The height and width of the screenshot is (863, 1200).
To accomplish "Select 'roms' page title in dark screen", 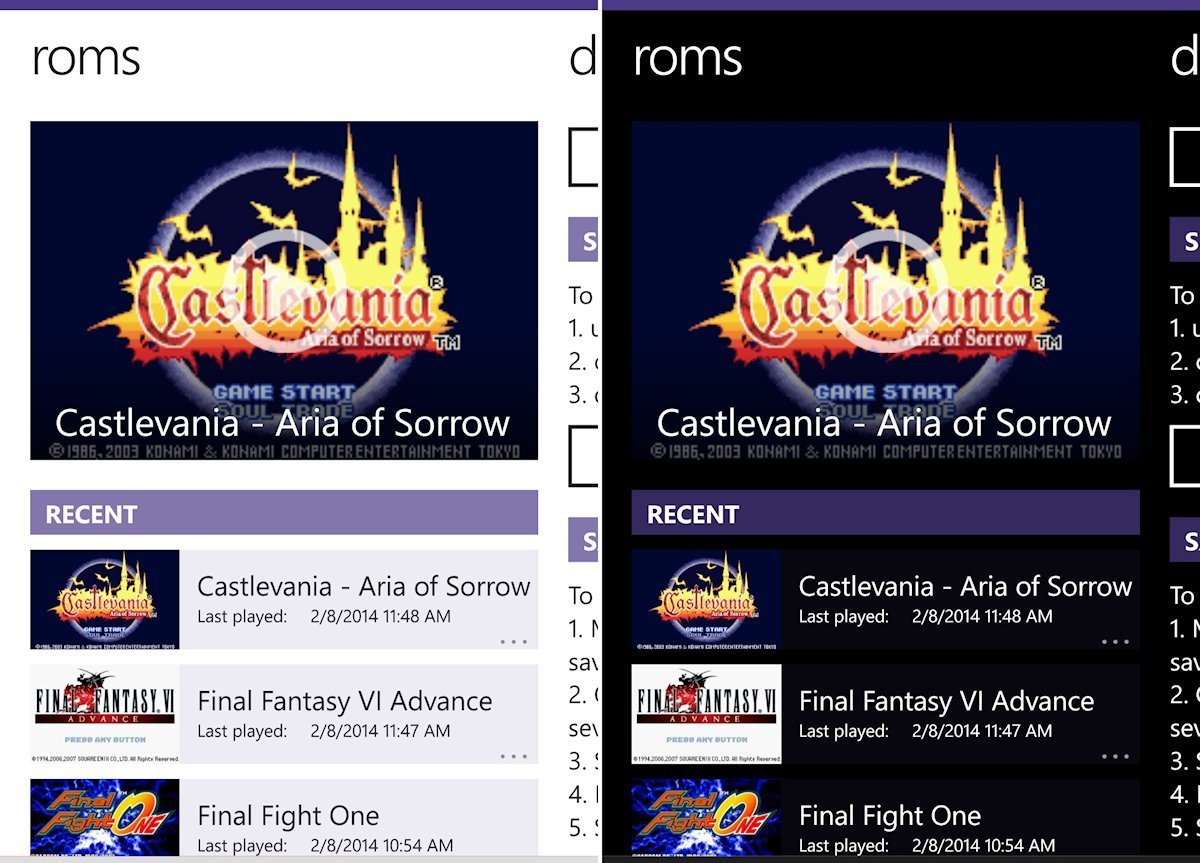I will [688, 58].
